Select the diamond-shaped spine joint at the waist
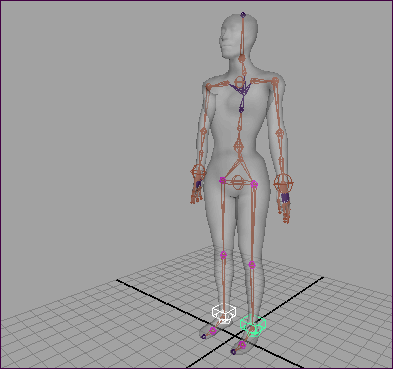393x369 pixels. [x=239, y=145]
